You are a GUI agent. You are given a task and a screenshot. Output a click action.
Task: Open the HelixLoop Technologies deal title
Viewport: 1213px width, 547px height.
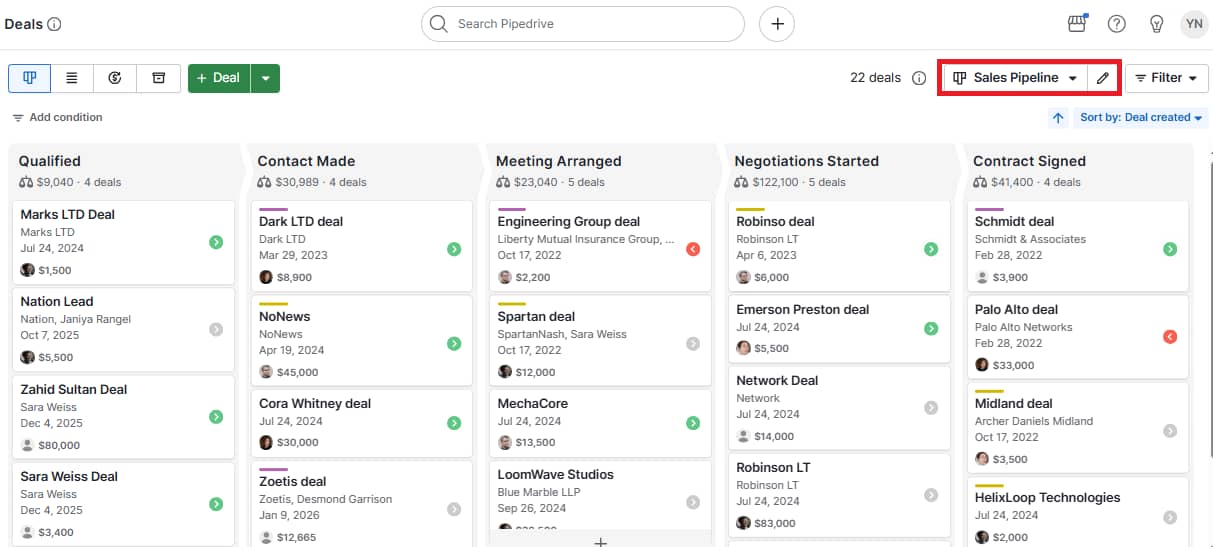(x=1047, y=497)
